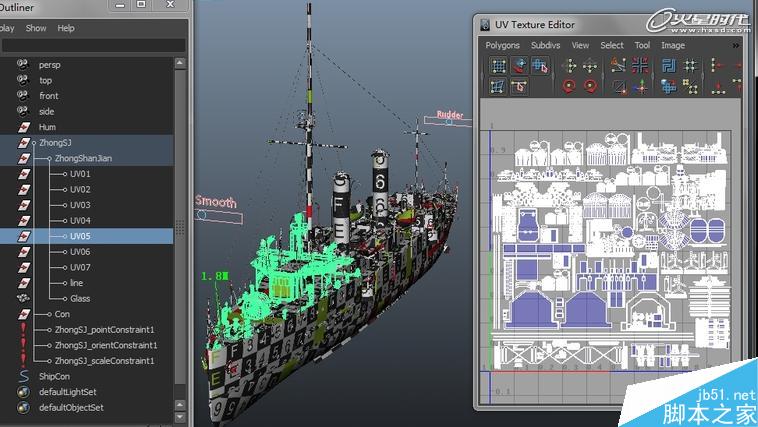Screen dimensions: 758x427
Task: Run the Layout UVs blue maze icon
Action: 669,65
